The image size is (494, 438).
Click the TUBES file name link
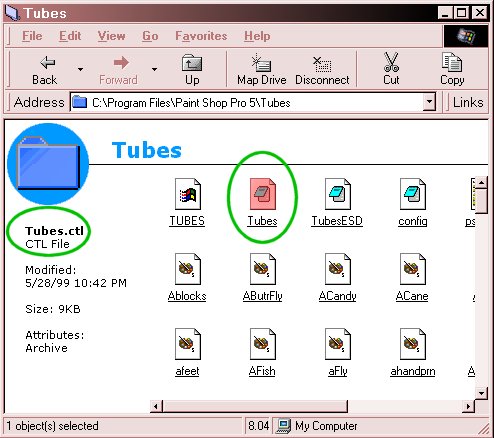pyautogui.click(x=187, y=221)
